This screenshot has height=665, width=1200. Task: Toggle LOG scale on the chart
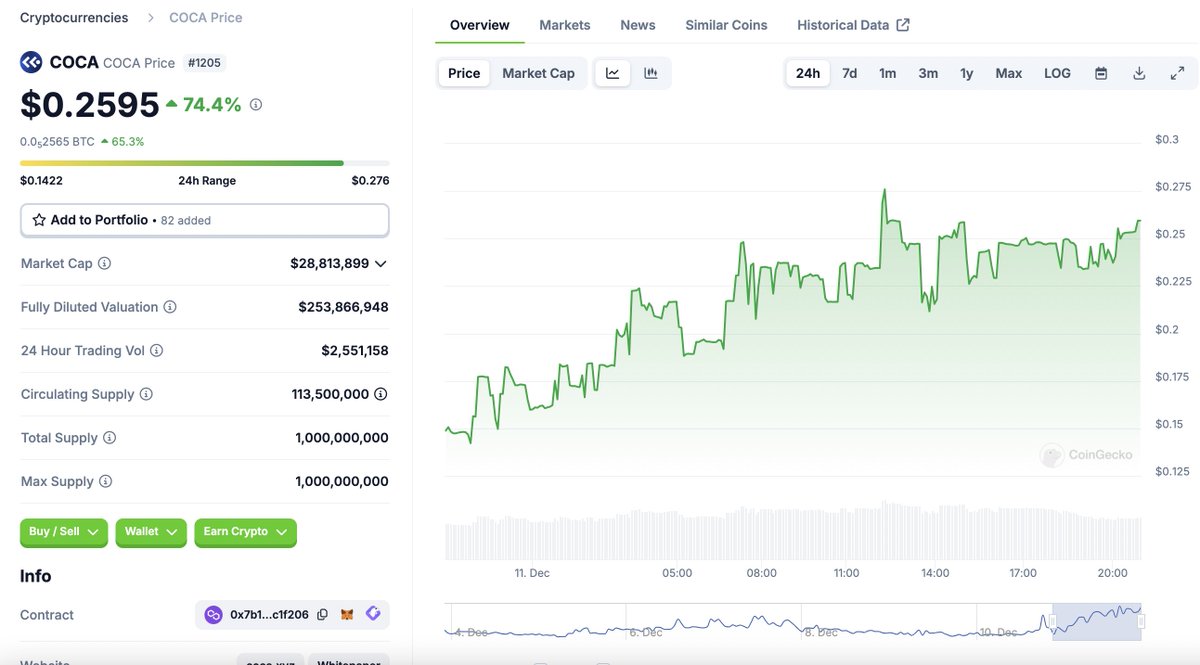click(1057, 72)
